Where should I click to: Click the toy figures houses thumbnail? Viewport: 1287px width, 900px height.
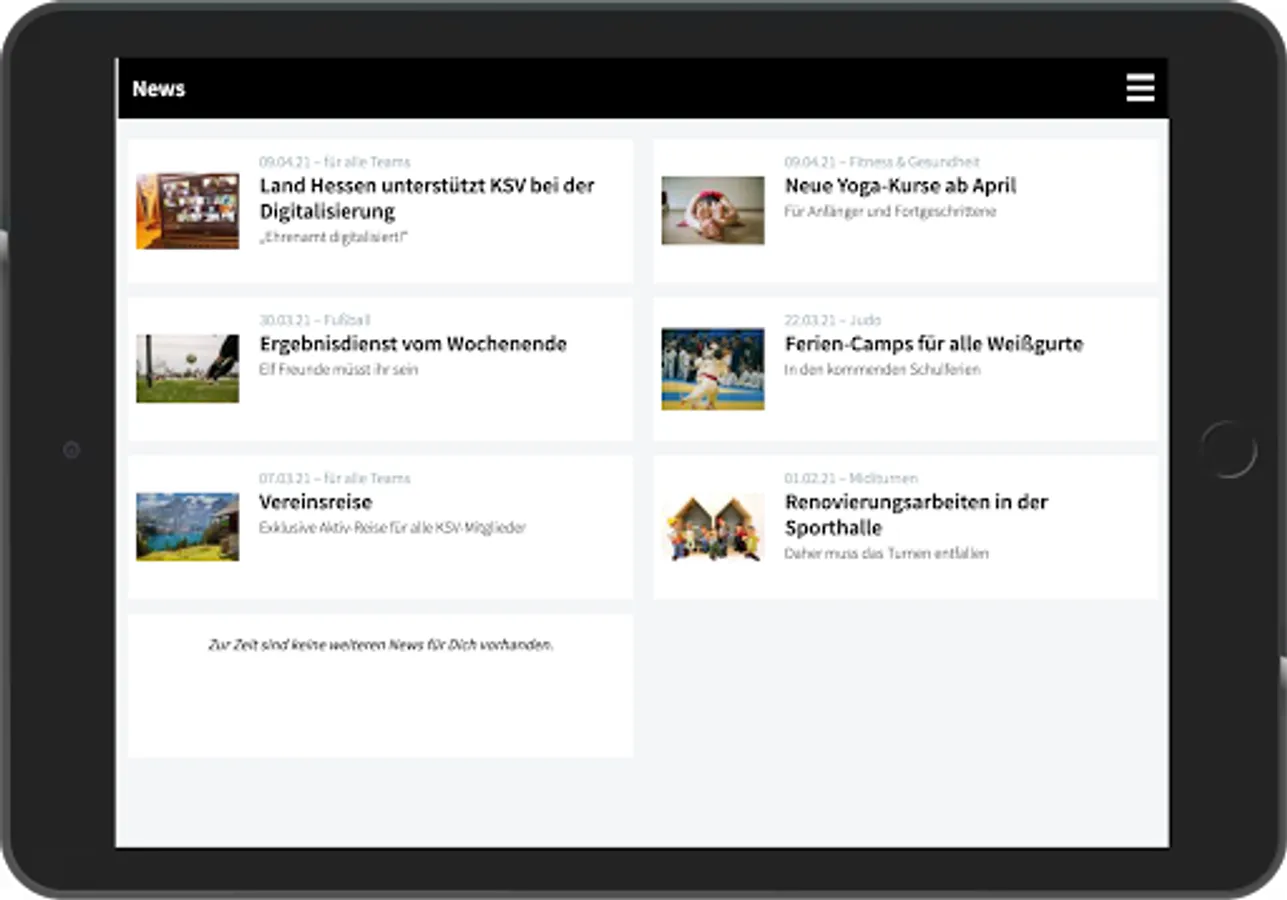point(713,527)
